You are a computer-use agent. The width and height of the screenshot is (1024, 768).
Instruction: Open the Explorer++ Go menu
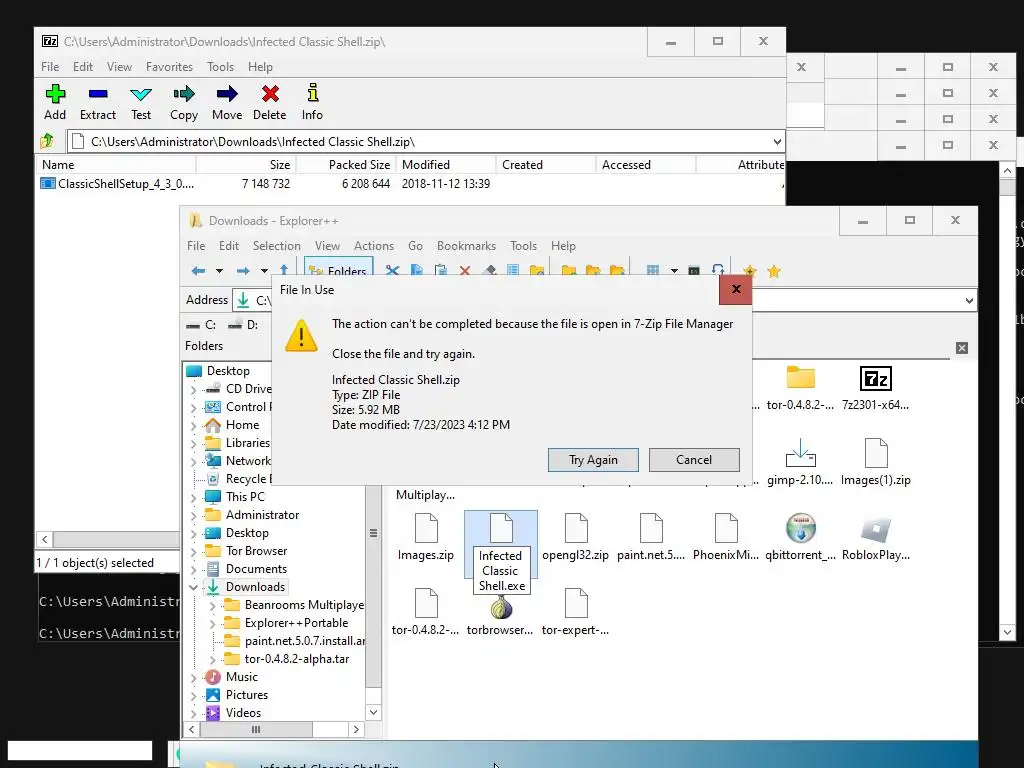click(x=415, y=246)
